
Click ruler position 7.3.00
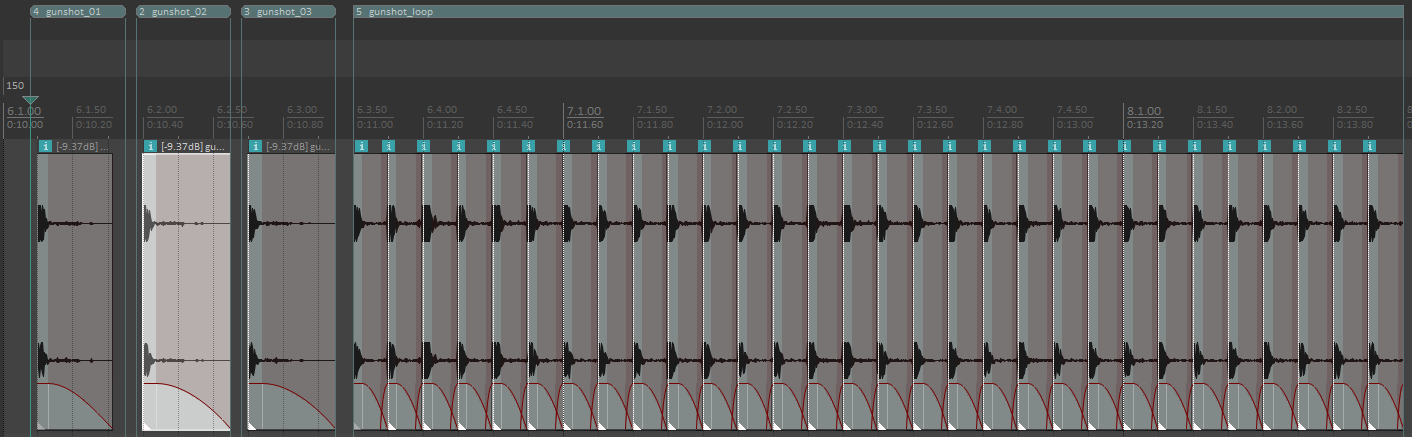coord(862,109)
